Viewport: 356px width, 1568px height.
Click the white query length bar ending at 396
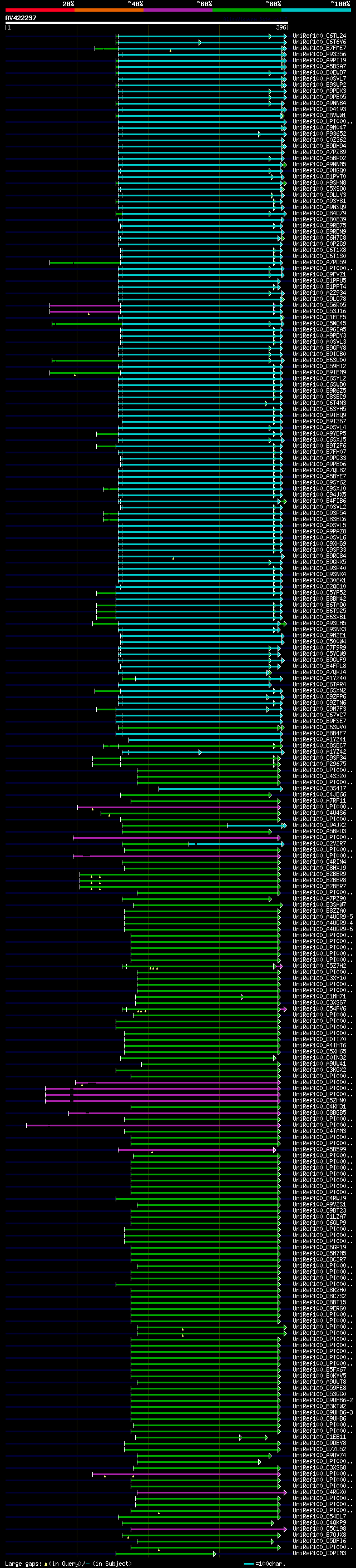(x=147, y=23)
